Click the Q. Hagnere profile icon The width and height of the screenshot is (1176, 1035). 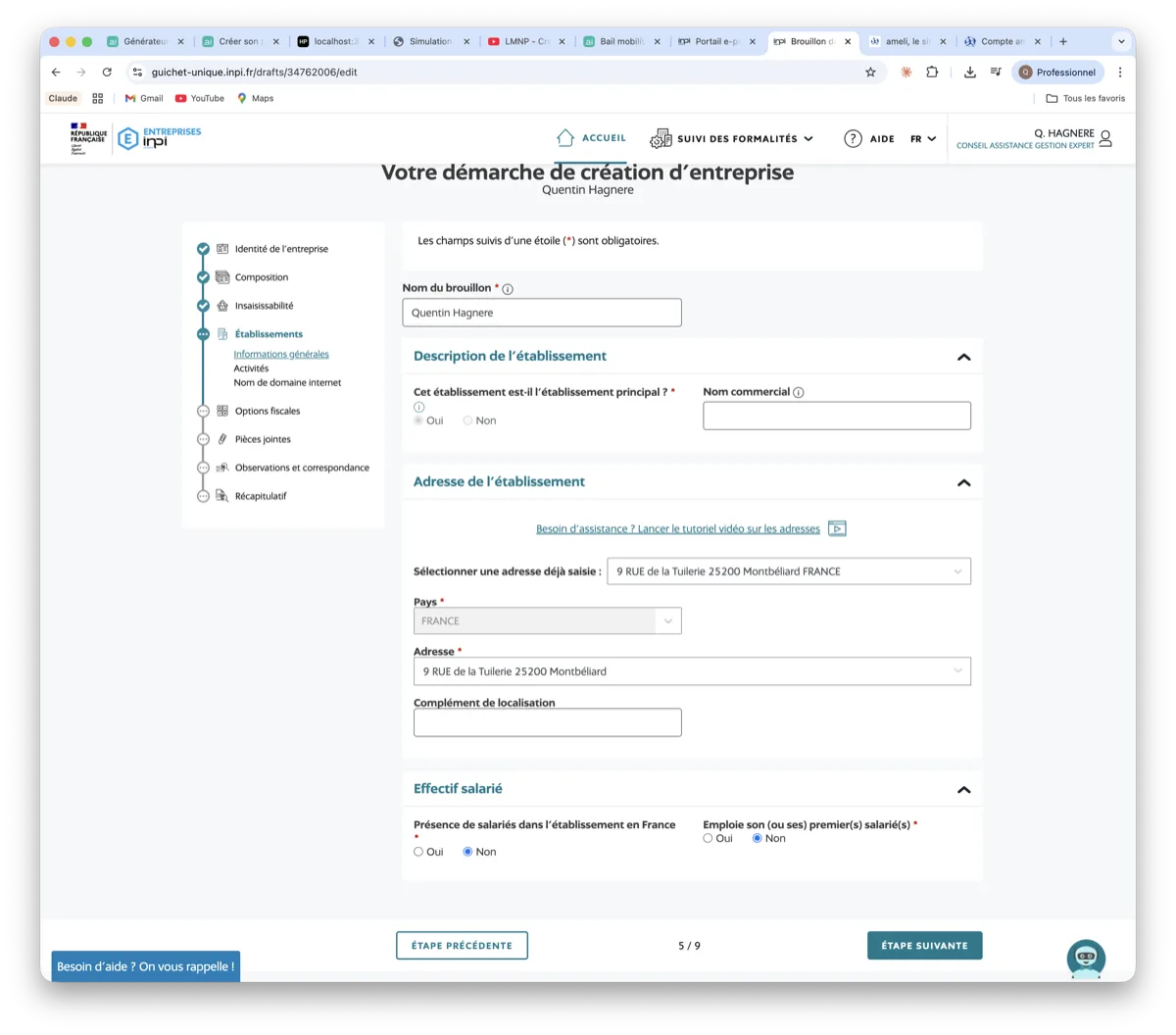[1105, 138]
